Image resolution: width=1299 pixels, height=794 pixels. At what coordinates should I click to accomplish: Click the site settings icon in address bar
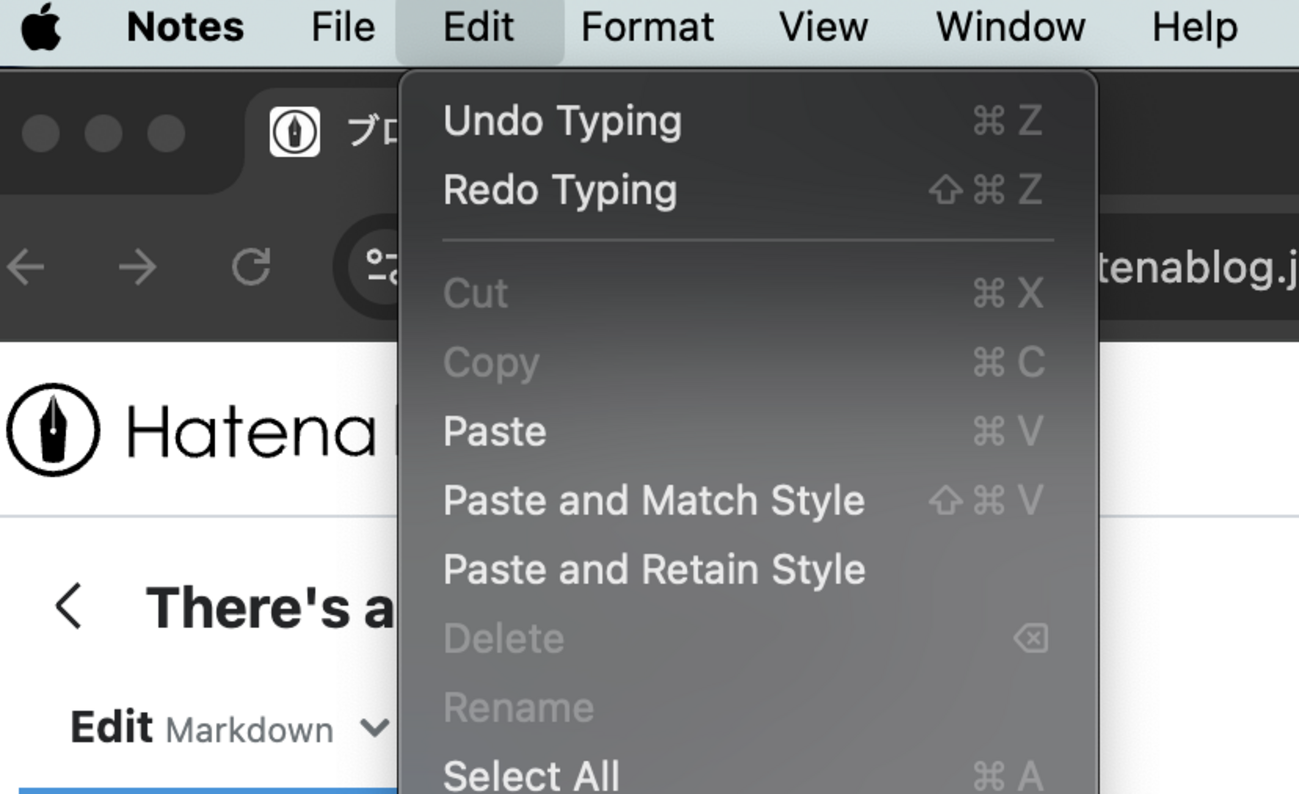pyautogui.click(x=380, y=267)
